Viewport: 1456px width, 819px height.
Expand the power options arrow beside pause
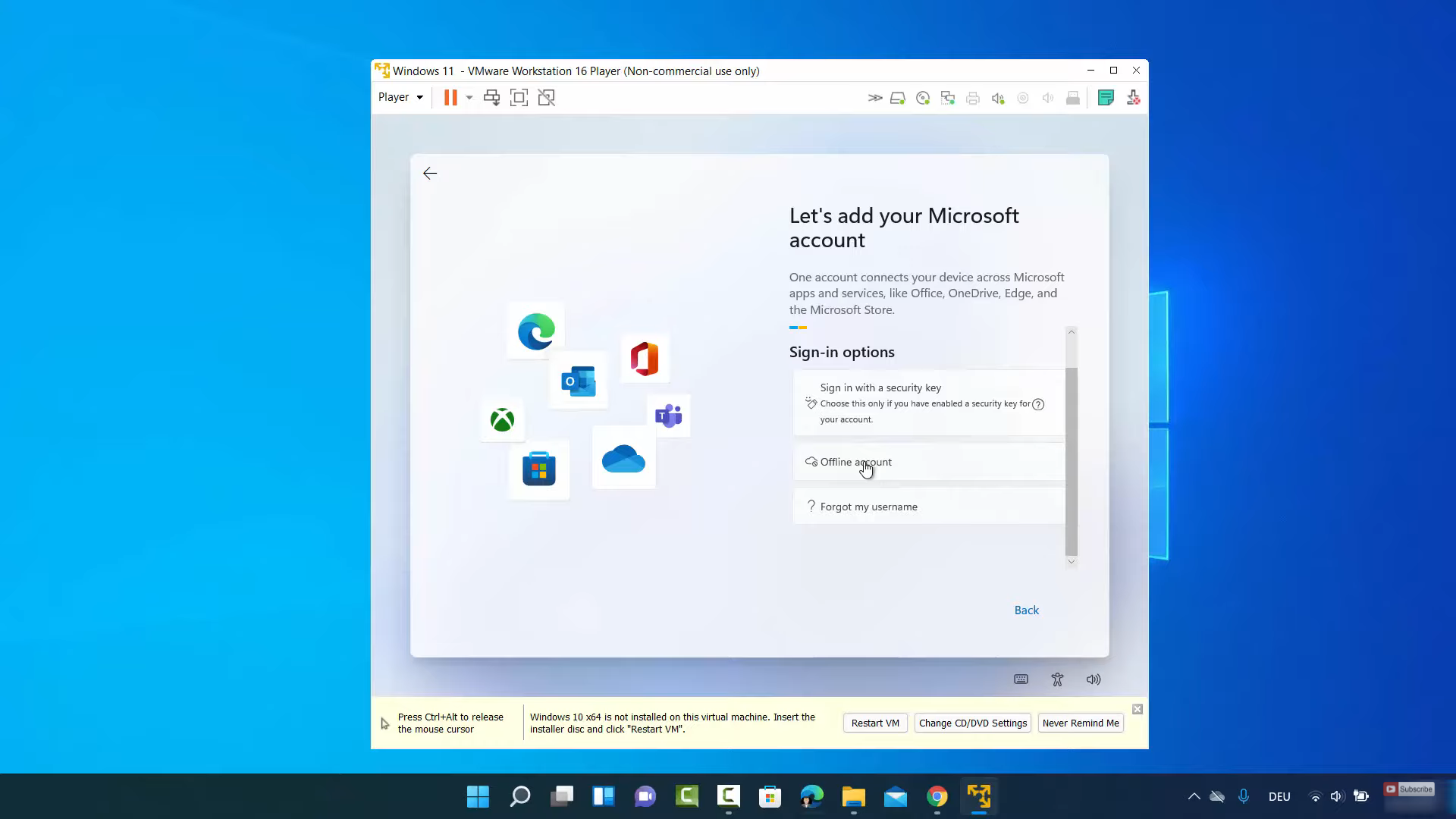469,98
